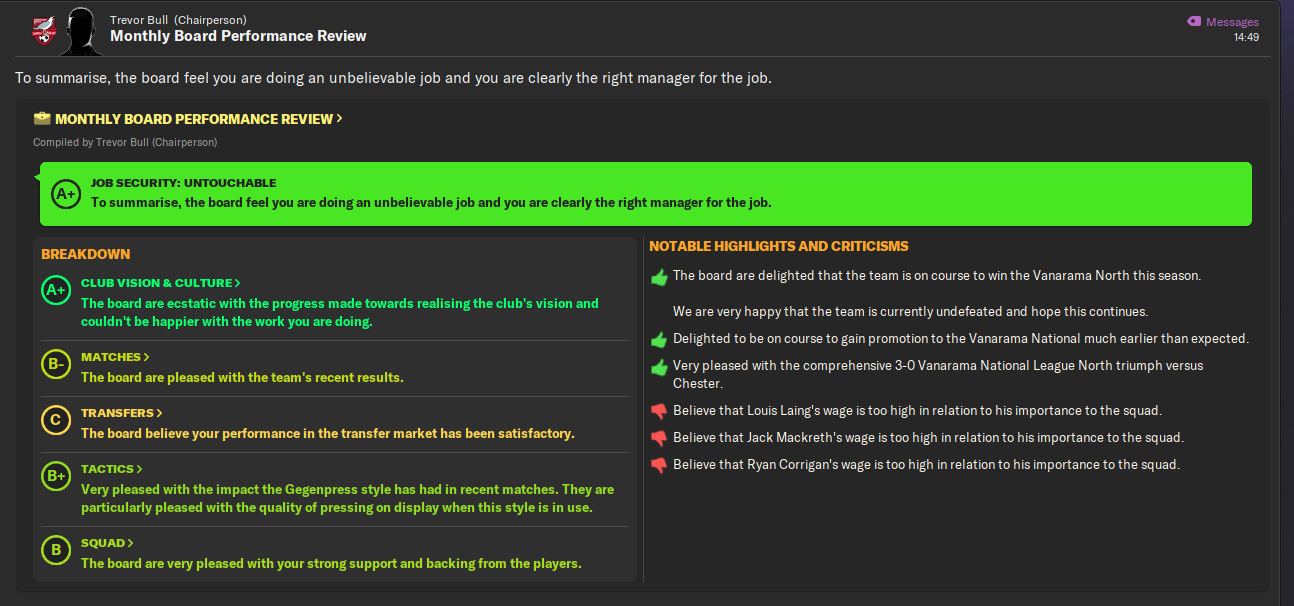
Task: Click the B Squad grade badge
Action: [x=56, y=551]
